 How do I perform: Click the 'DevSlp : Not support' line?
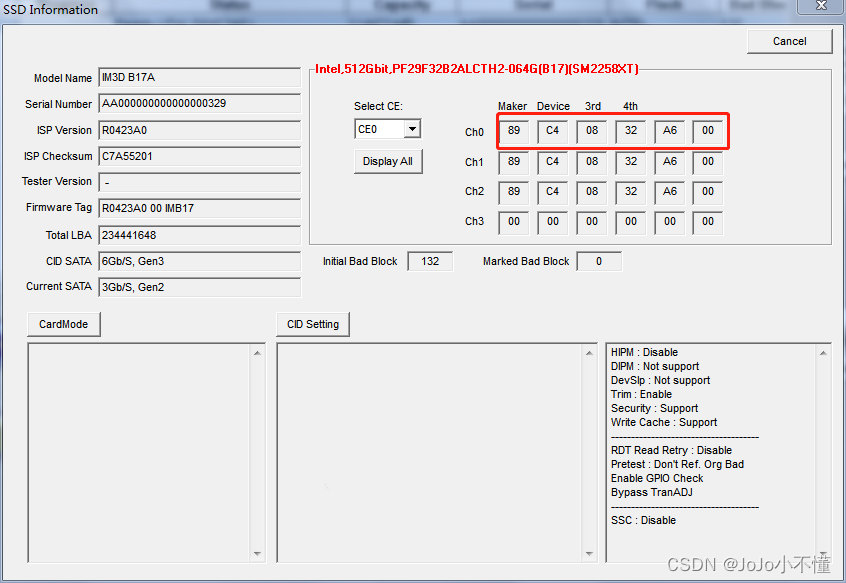[660, 380]
